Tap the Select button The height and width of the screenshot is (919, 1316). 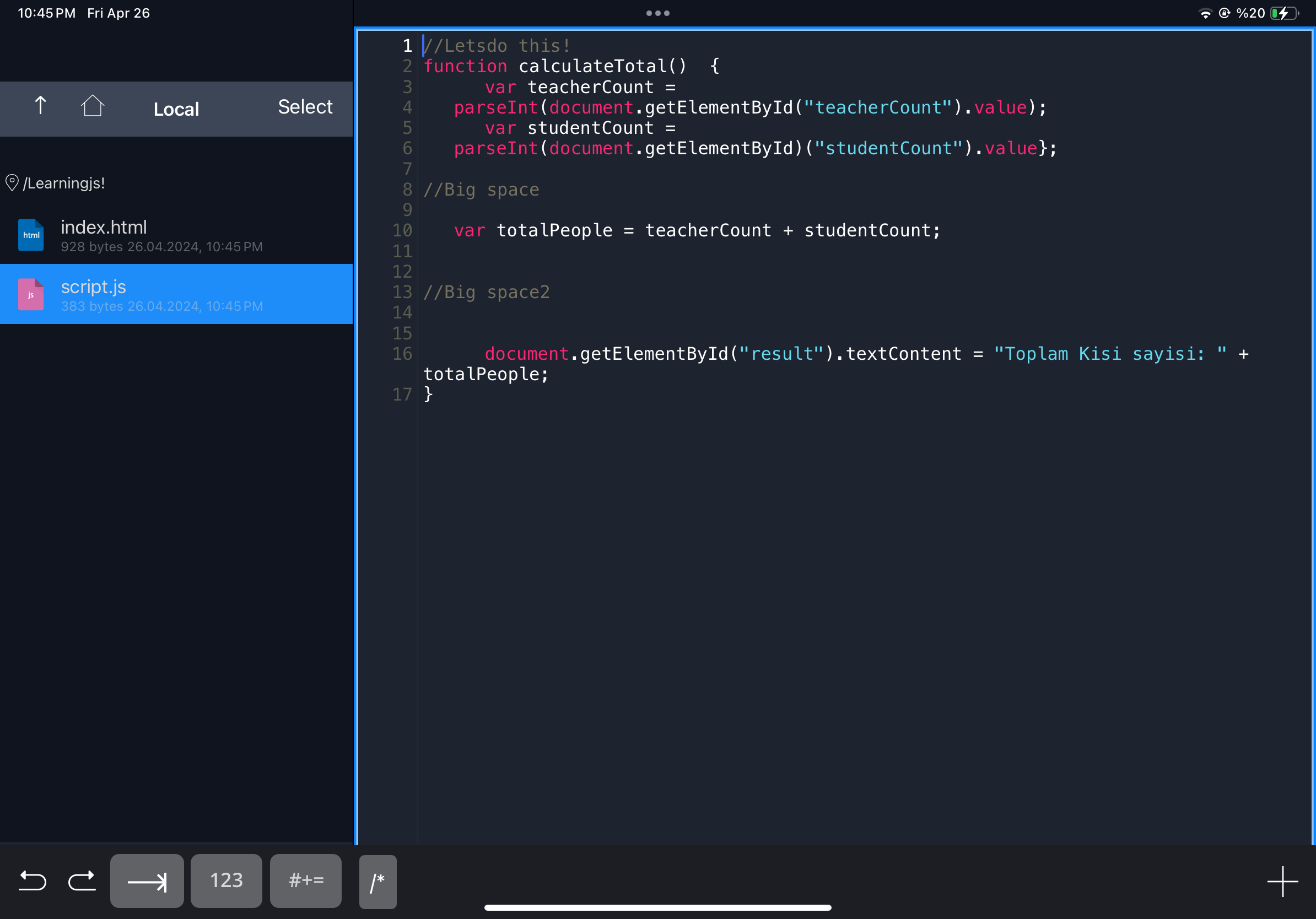click(305, 106)
